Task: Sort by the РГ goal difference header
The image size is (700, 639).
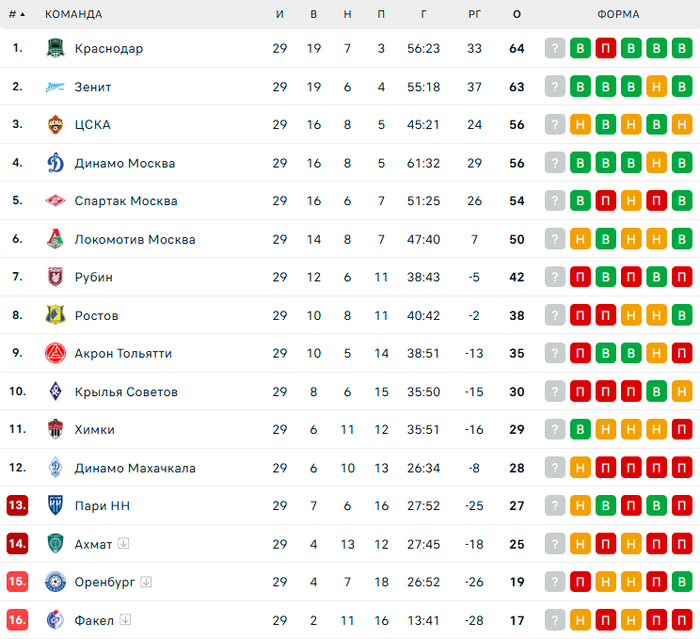Action: point(474,15)
